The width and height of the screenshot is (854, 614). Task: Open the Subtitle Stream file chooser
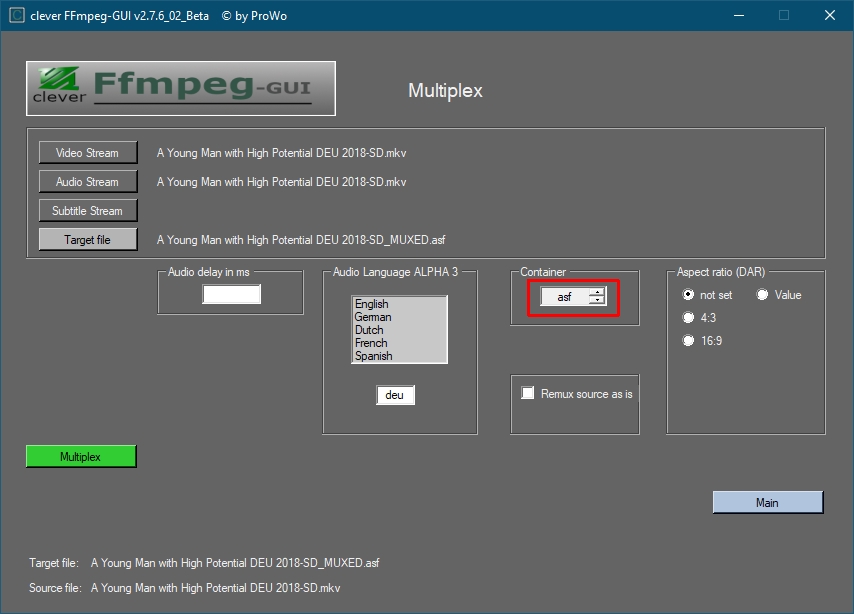click(x=88, y=210)
